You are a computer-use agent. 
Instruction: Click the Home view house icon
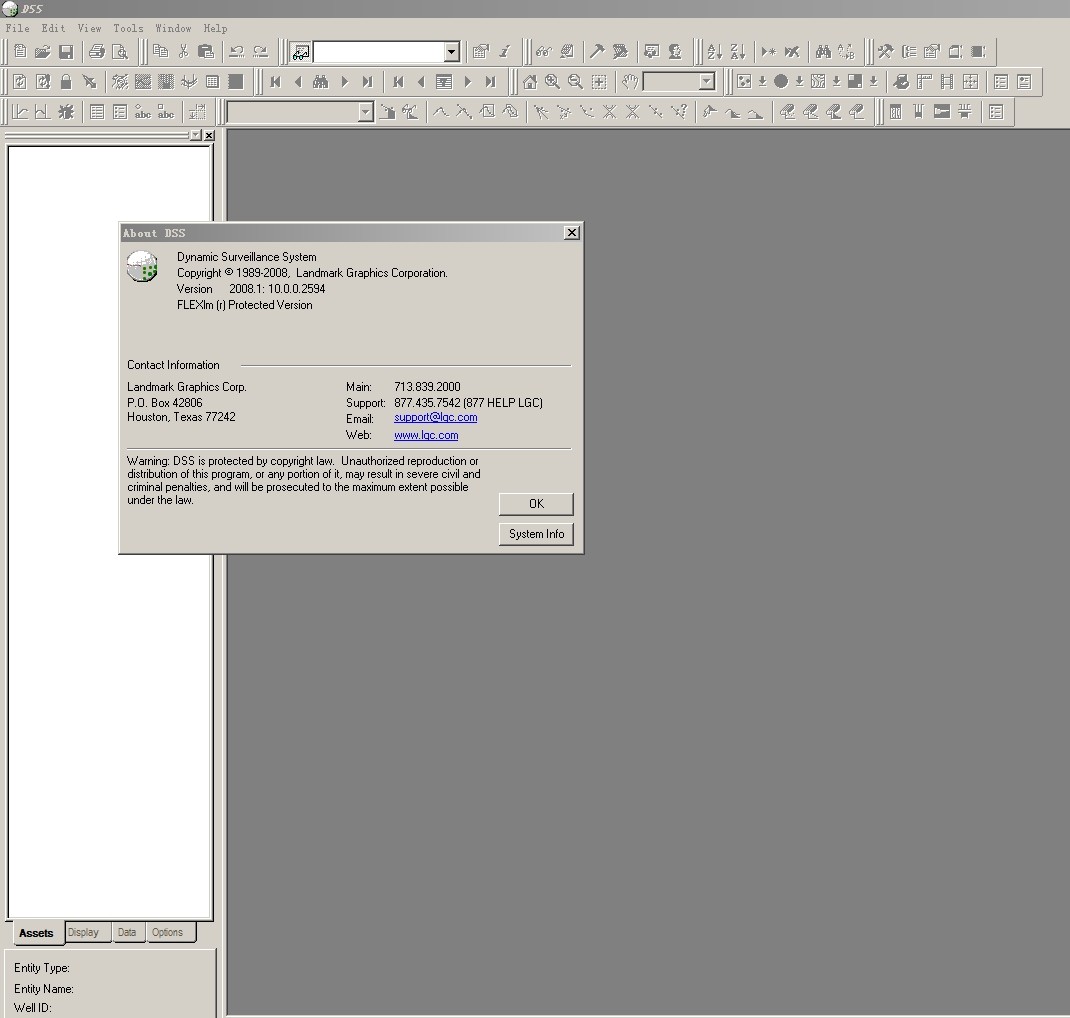(530, 82)
